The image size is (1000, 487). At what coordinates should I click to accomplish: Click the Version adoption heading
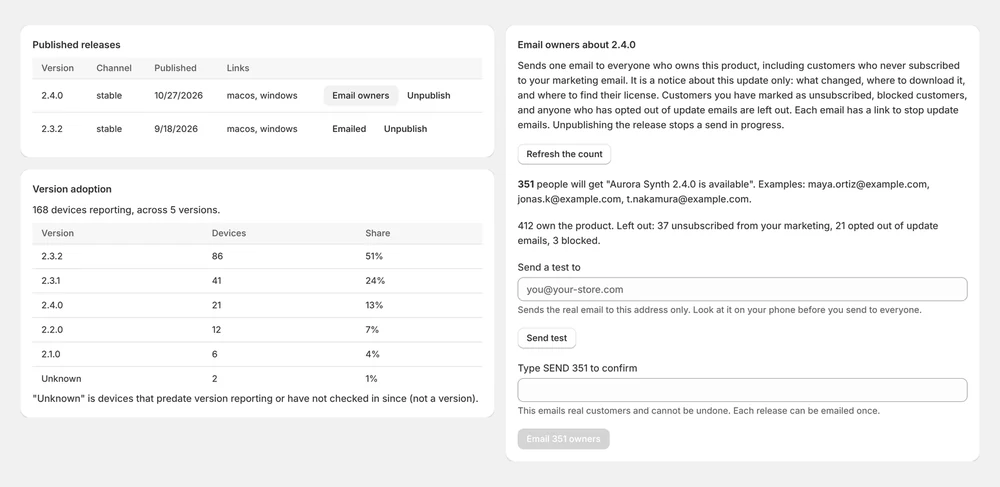point(72,189)
